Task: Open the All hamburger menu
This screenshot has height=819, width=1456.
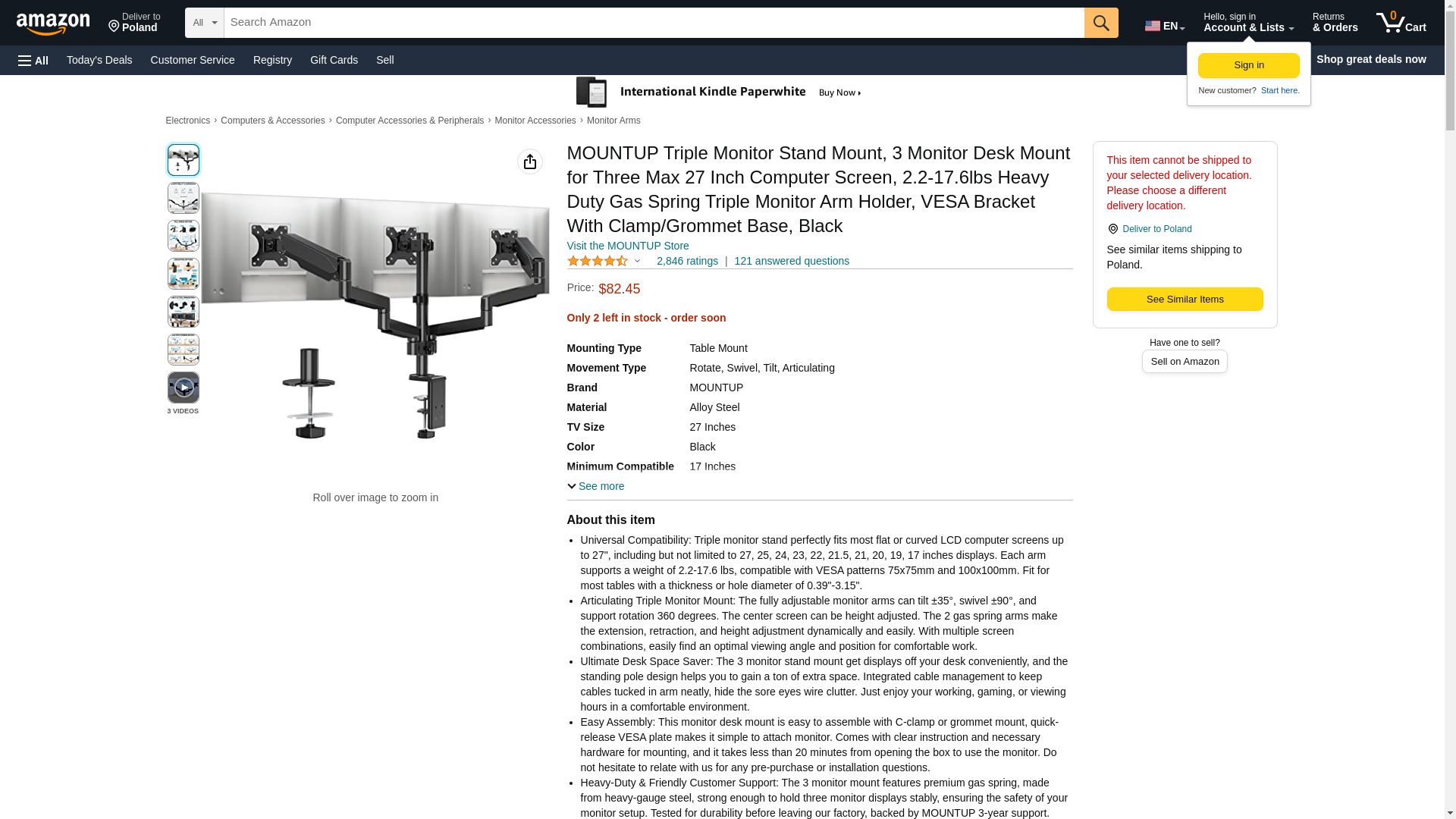Action: (33, 60)
